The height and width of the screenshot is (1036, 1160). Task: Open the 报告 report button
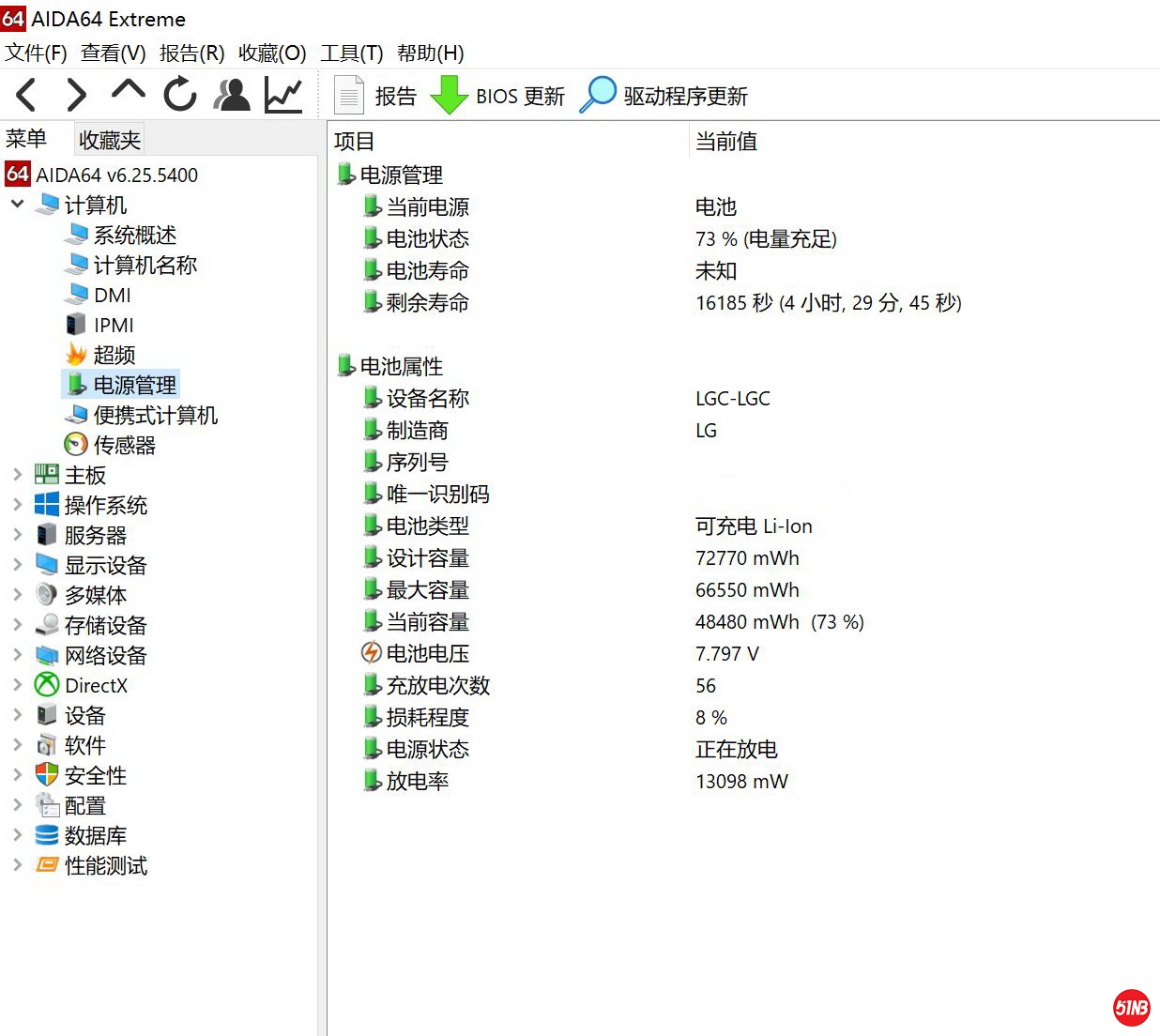click(x=375, y=96)
